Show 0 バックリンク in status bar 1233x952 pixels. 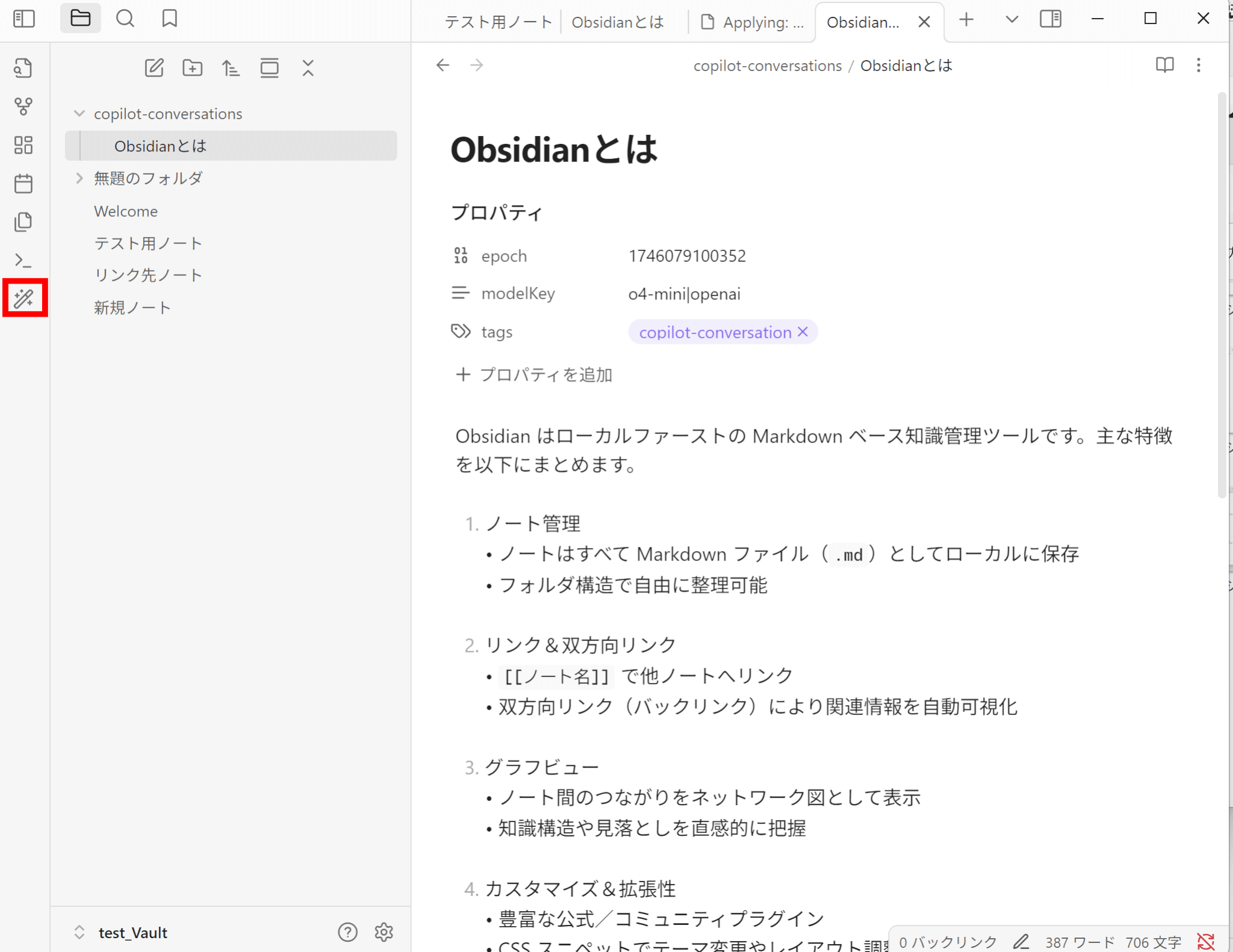coord(948,942)
